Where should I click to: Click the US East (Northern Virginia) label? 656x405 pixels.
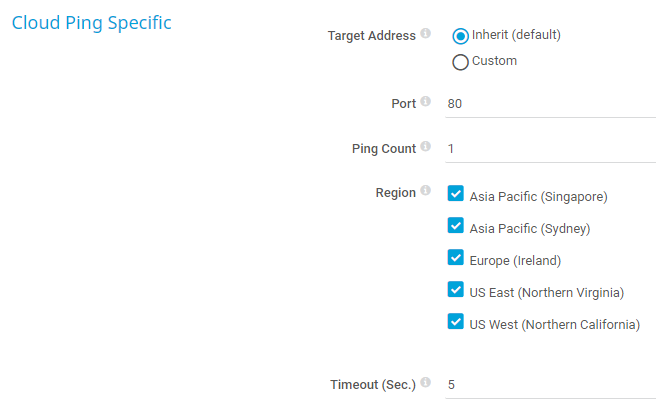(x=546, y=293)
